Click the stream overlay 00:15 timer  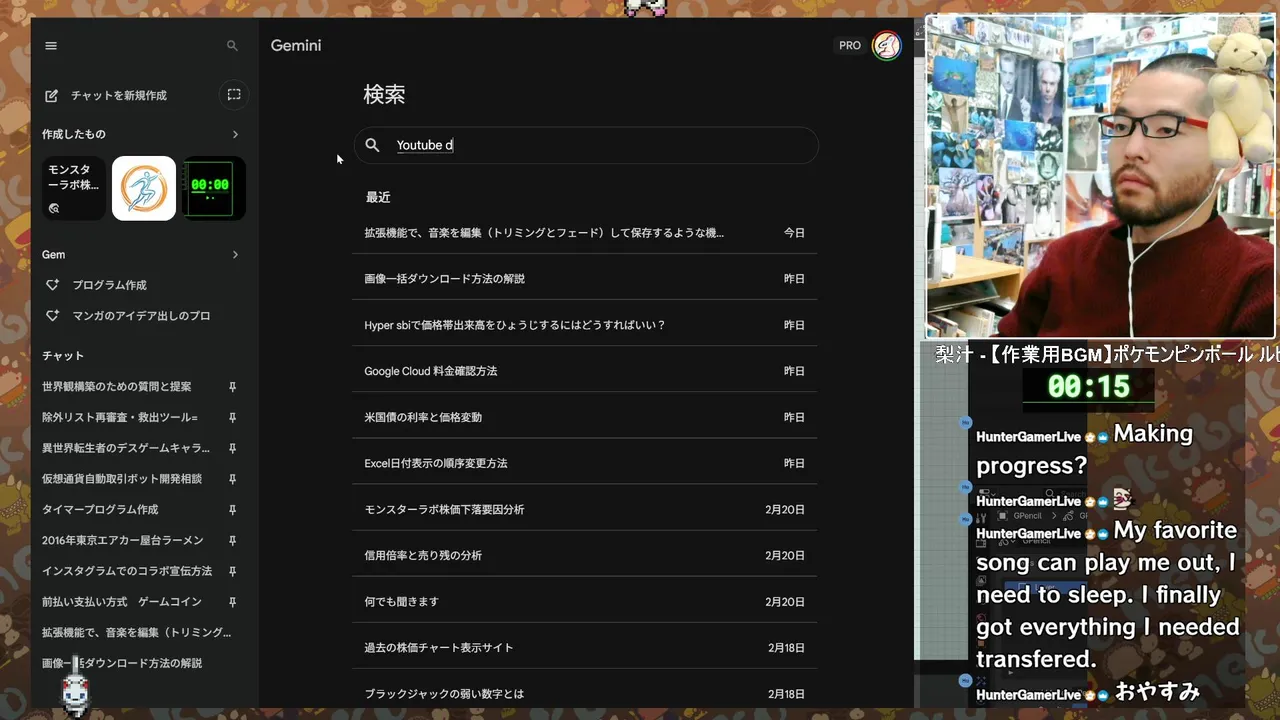click(x=1089, y=387)
